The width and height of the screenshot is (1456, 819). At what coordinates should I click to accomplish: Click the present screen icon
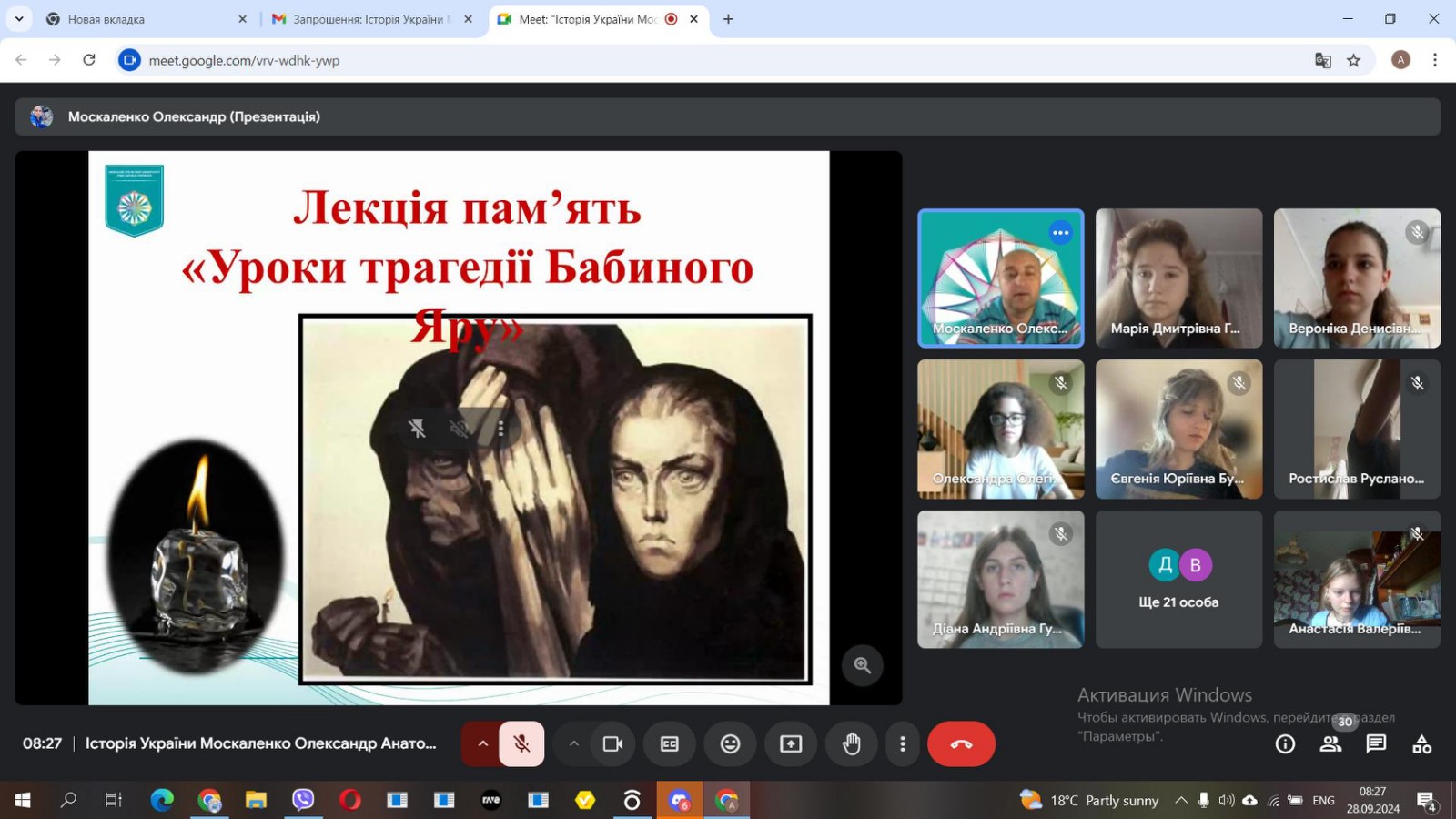click(x=791, y=743)
